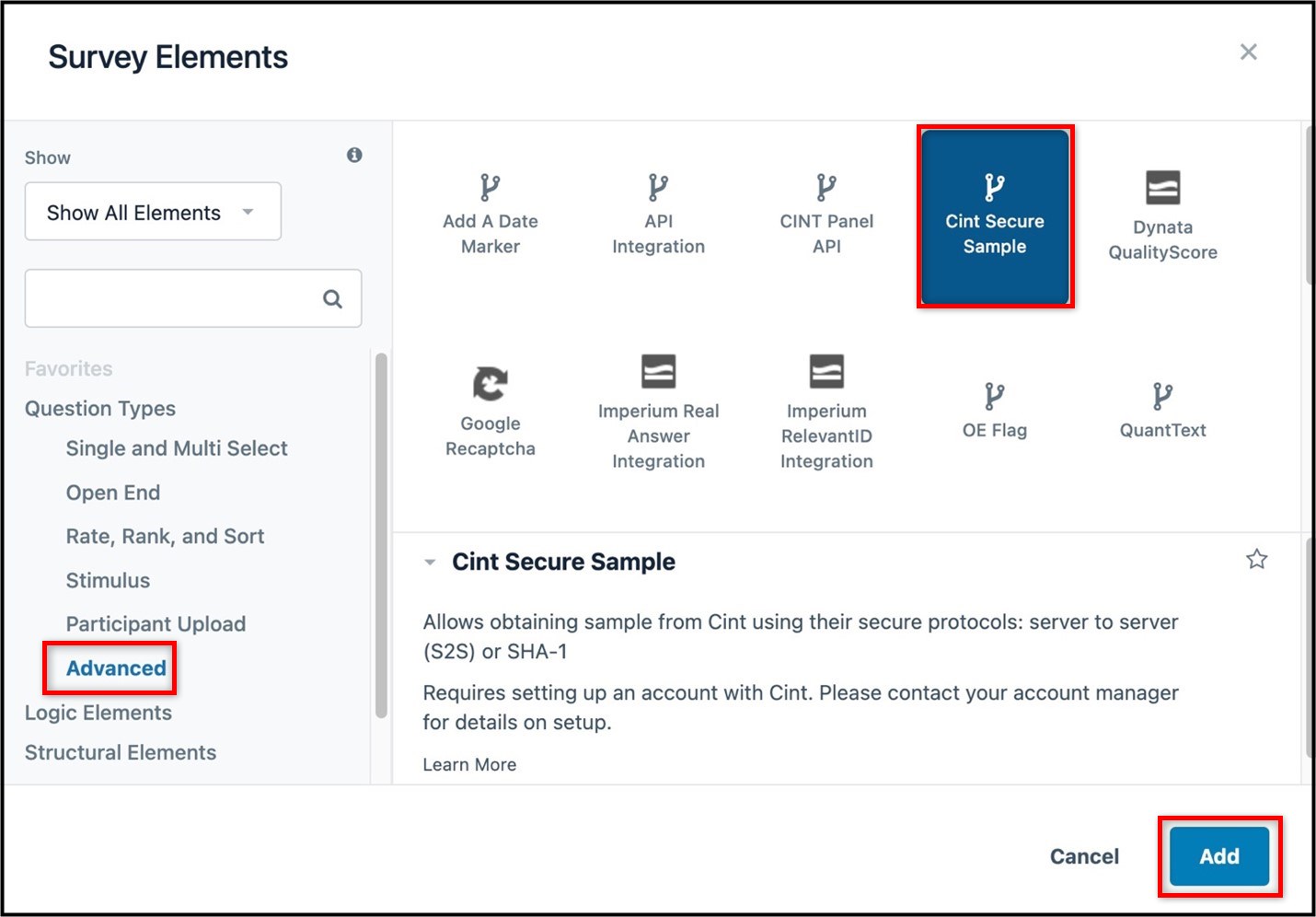Click the Google Recaptcha element

pos(490,410)
